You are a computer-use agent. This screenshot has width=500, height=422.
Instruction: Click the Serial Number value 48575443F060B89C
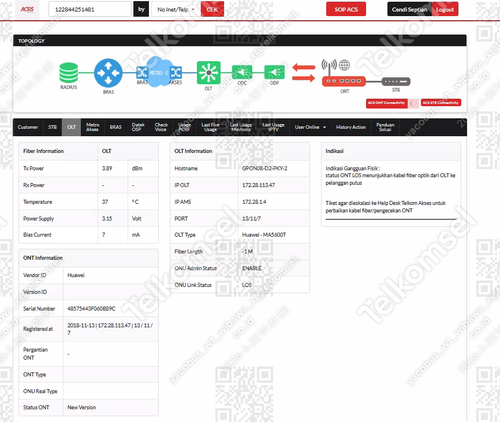pyautogui.click(x=91, y=309)
